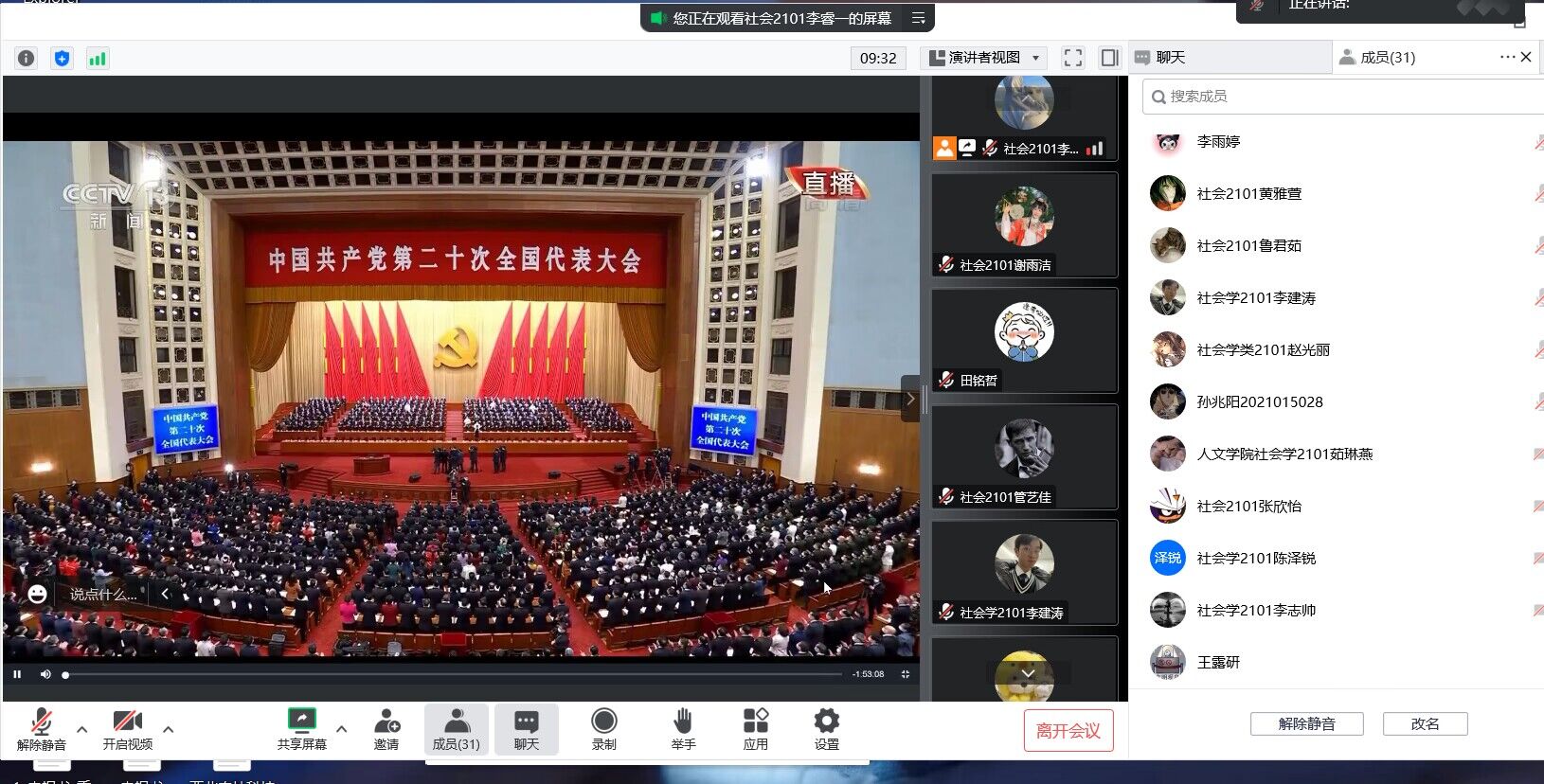Image resolution: width=1544 pixels, height=784 pixels.
Task: Toggle 解除静音 microphone button
Action: [41, 729]
